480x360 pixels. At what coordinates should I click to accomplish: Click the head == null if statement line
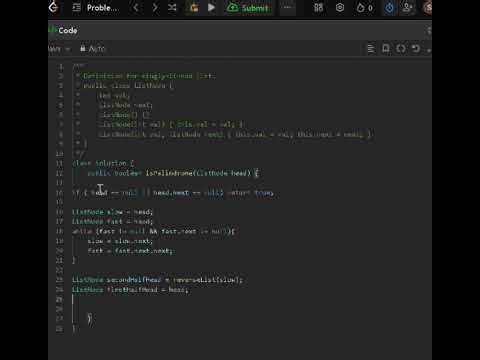[173, 193]
